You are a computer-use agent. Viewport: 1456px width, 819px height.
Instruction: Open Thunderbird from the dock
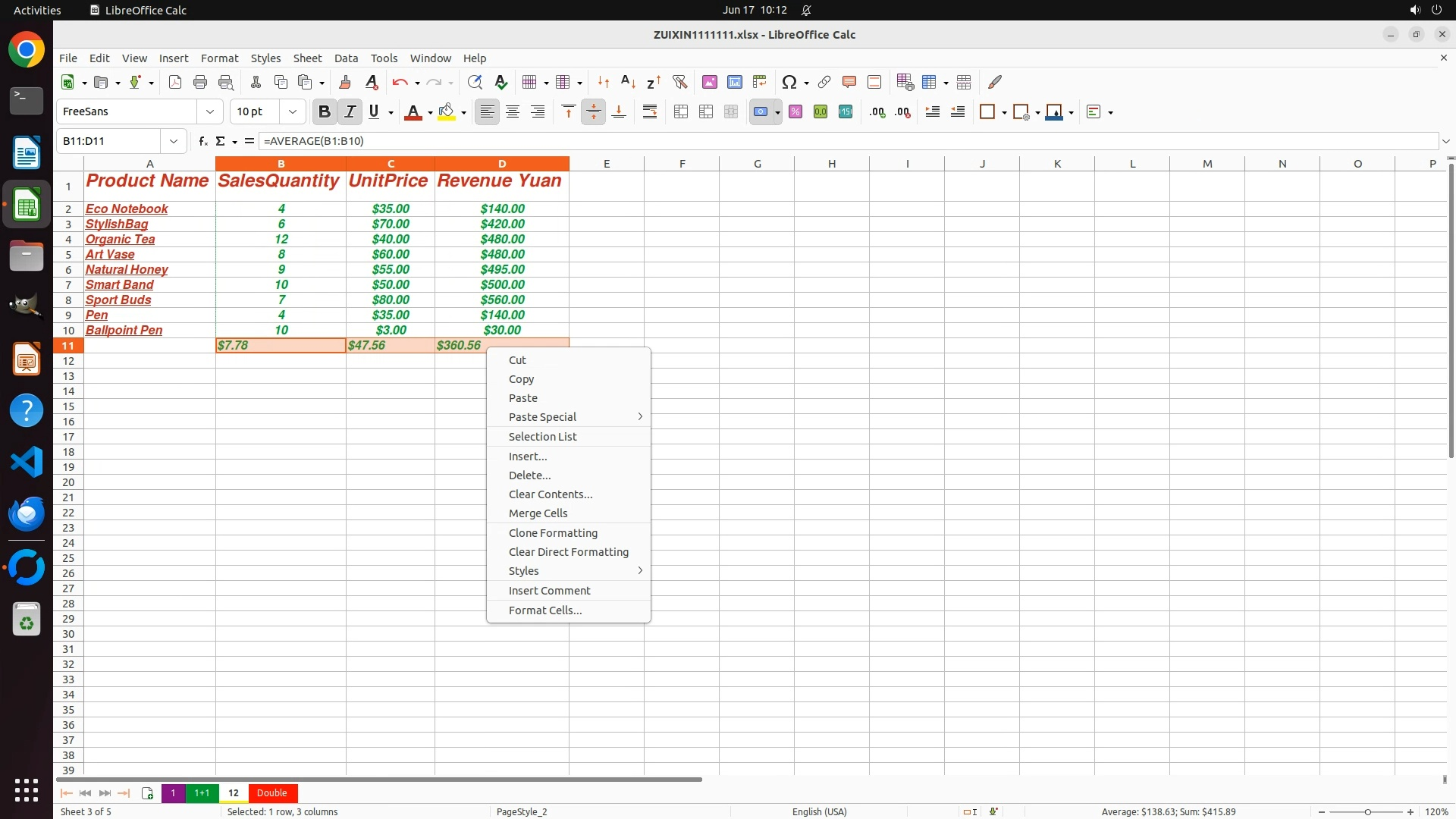tap(27, 514)
